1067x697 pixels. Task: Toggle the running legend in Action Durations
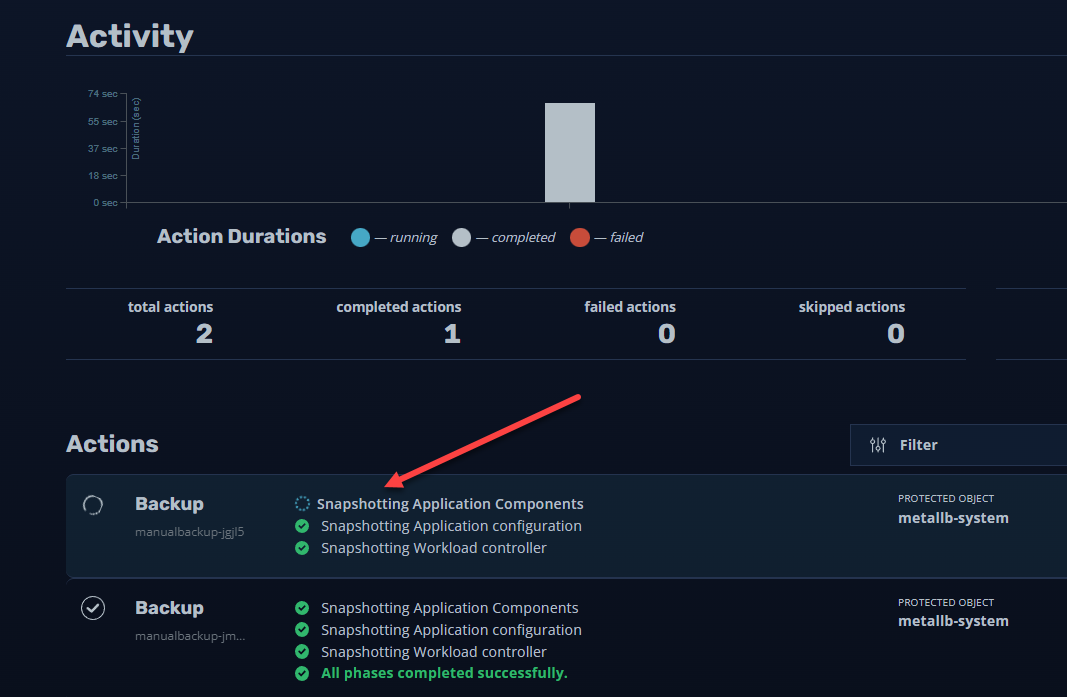click(394, 238)
